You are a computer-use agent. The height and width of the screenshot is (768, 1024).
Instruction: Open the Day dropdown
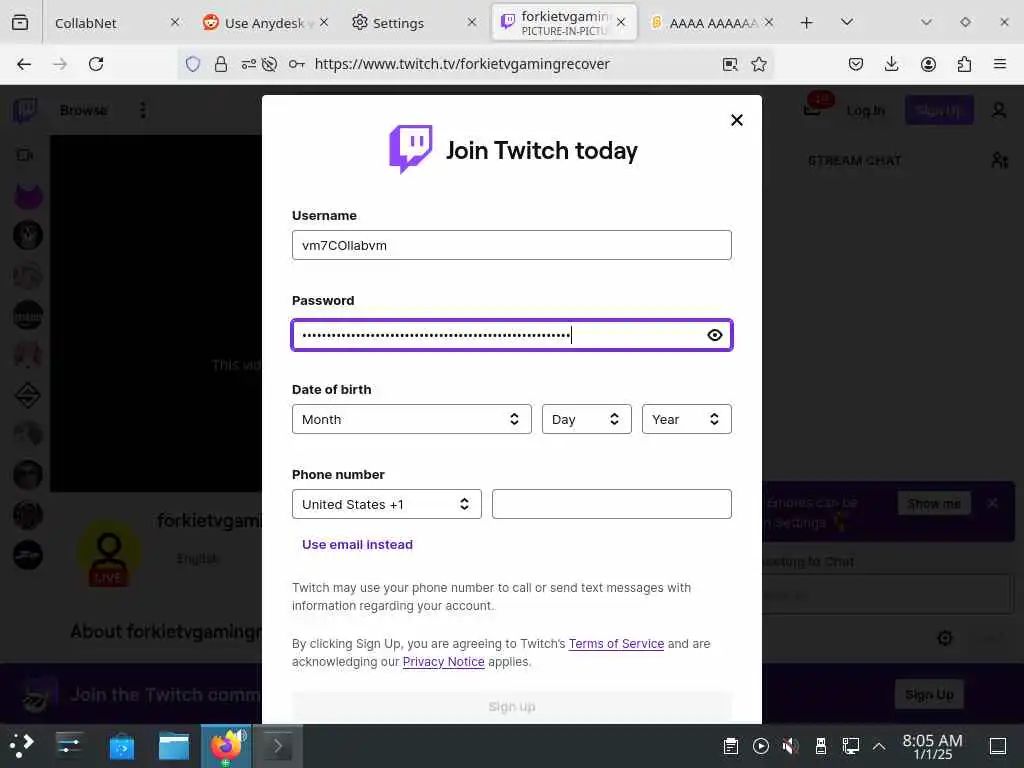tap(586, 419)
